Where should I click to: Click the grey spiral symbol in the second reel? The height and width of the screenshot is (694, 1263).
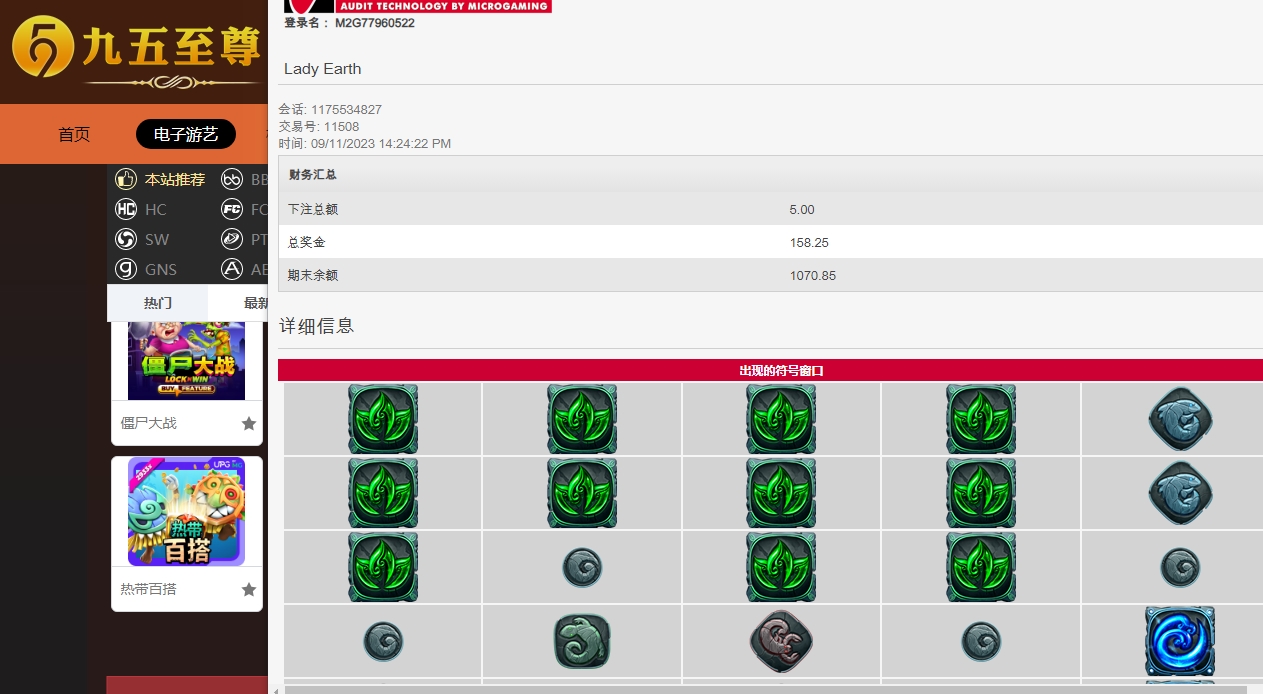pyautogui.click(x=582, y=567)
